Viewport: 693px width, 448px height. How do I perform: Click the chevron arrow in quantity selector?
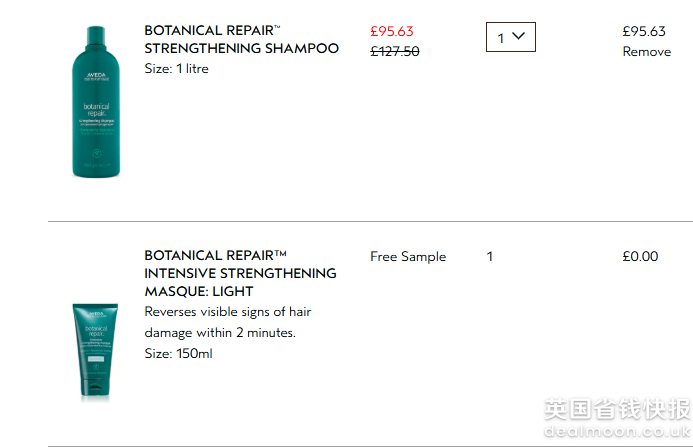pyautogui.click(x=517, y=37)
